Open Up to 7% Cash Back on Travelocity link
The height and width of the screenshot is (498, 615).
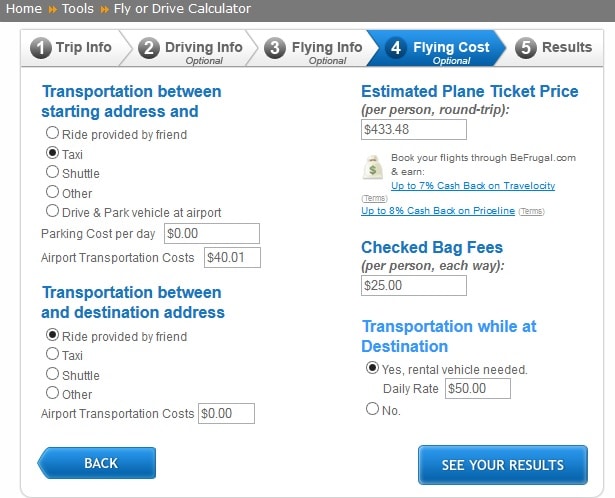click(x=473, y=185)
